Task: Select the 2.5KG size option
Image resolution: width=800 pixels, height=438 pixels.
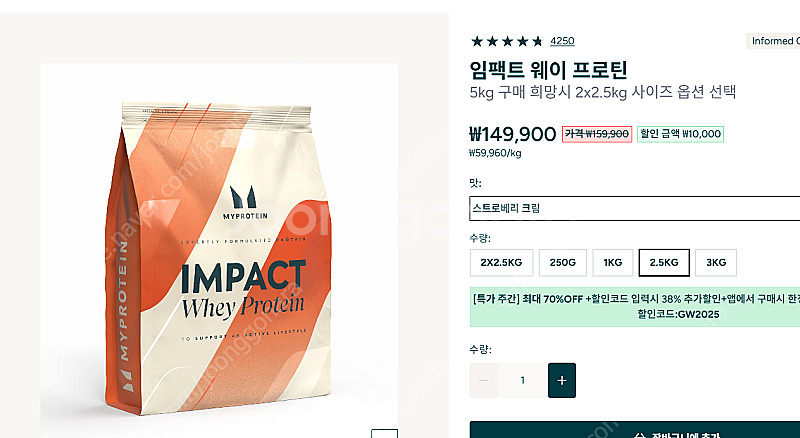Action: click(664, 263)
